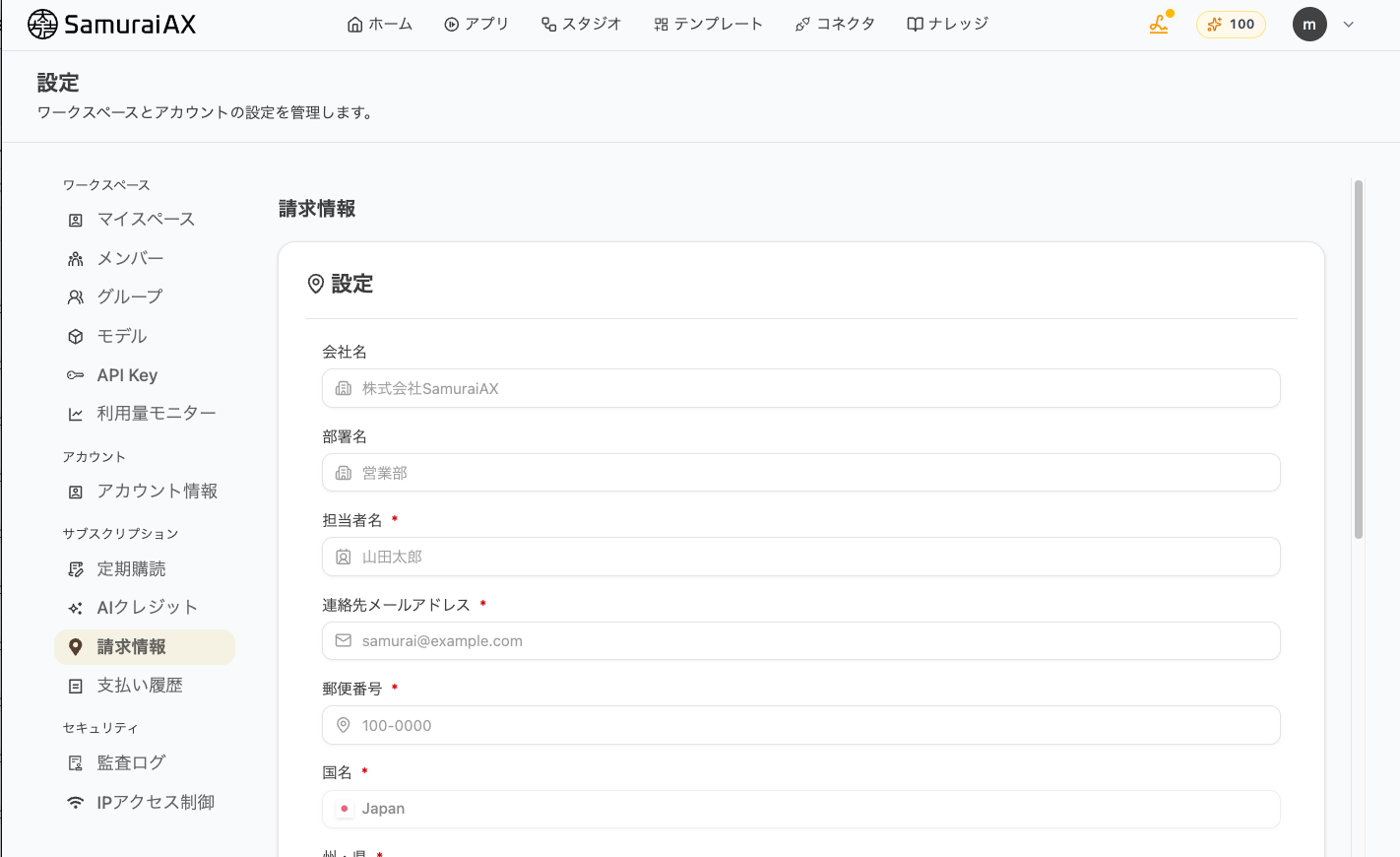Open 監査ログ from the sidebar

145,763
